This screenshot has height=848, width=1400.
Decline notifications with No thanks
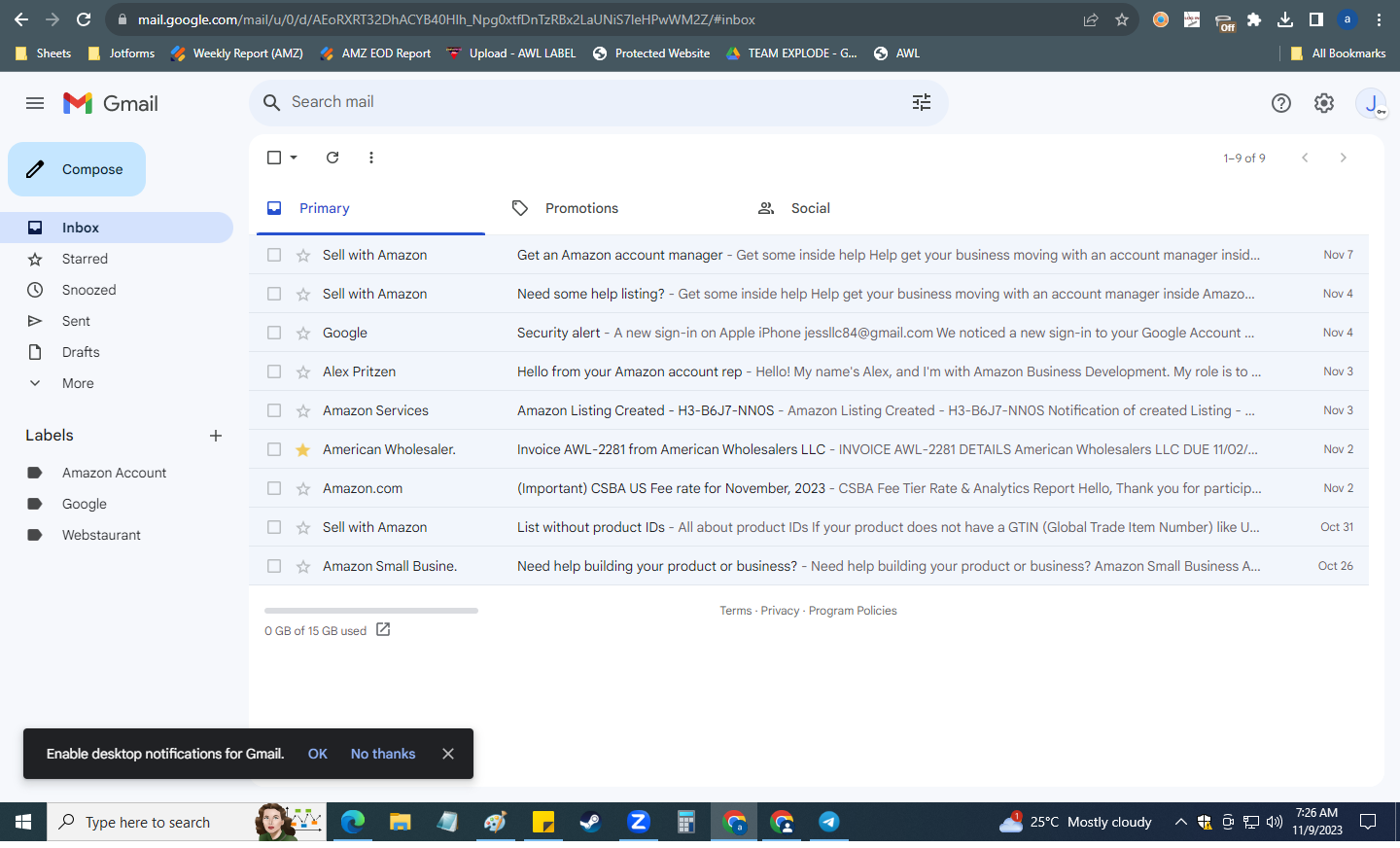pos(383,754)
